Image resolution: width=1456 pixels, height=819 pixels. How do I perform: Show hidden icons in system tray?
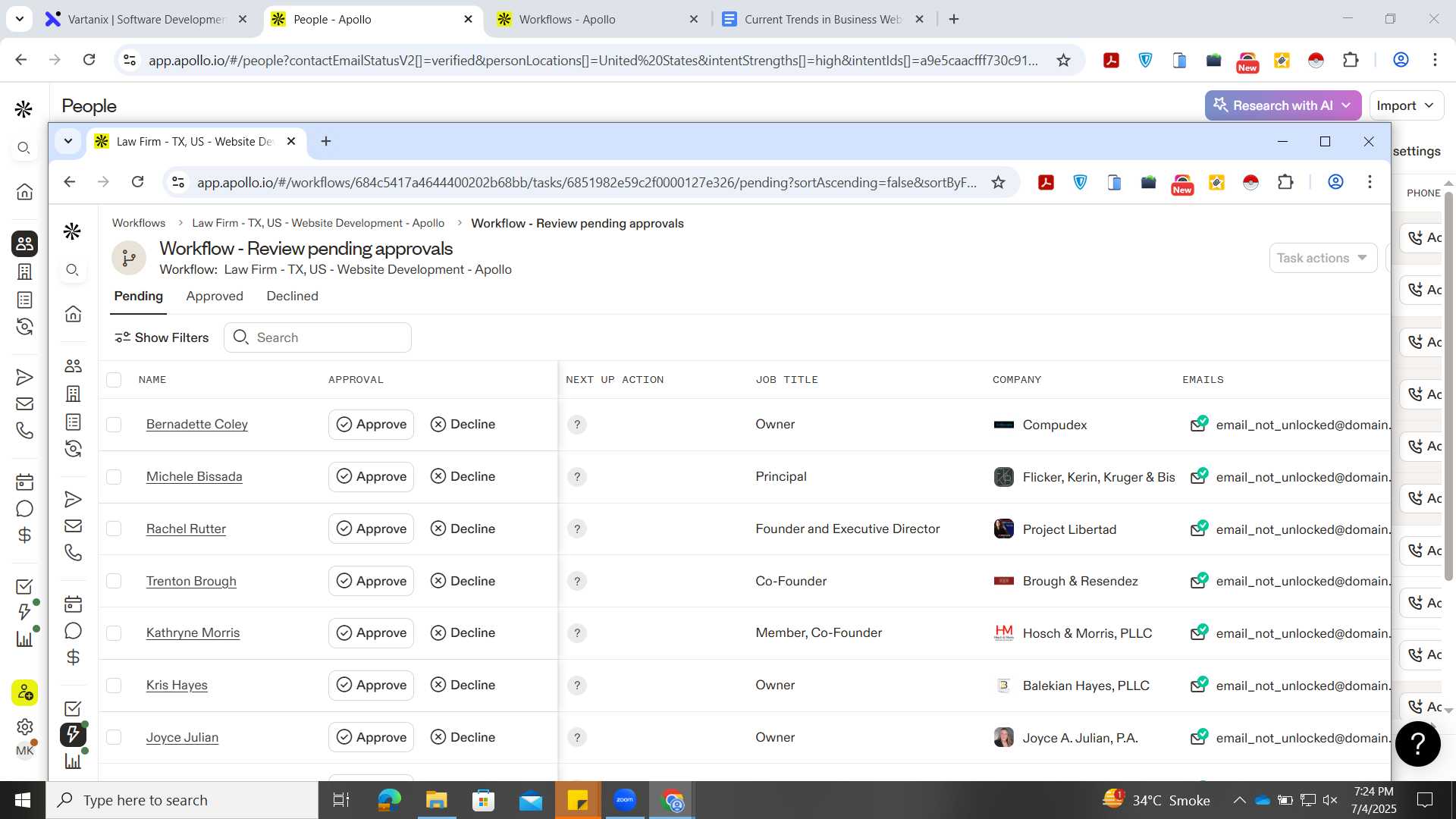[1239, 800]
